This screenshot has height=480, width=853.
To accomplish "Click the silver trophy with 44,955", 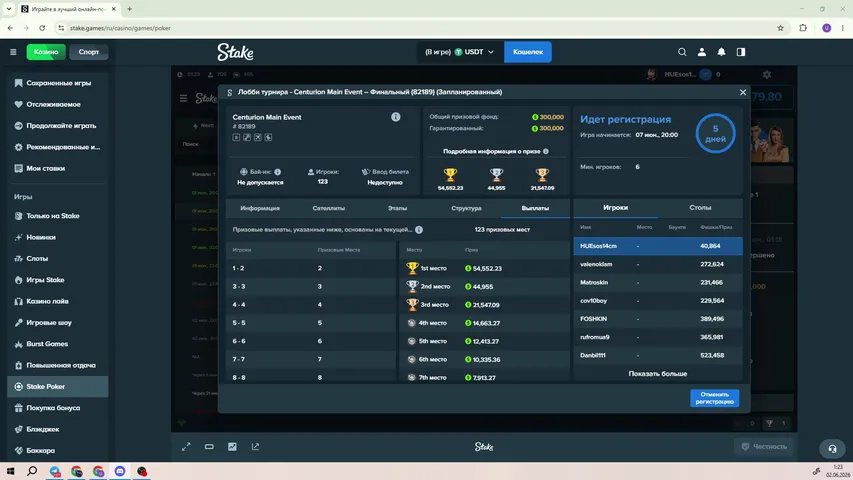I will pos(496,175).
